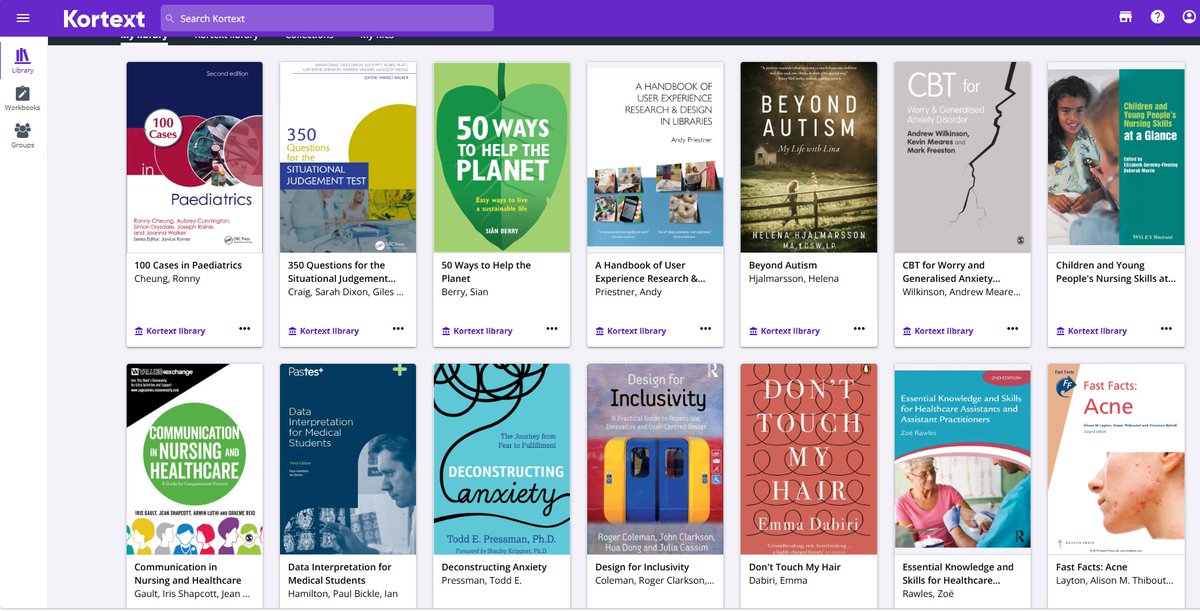
Task: Click the author text 'Cheung, Ronny'
Action: click(167, 279)
